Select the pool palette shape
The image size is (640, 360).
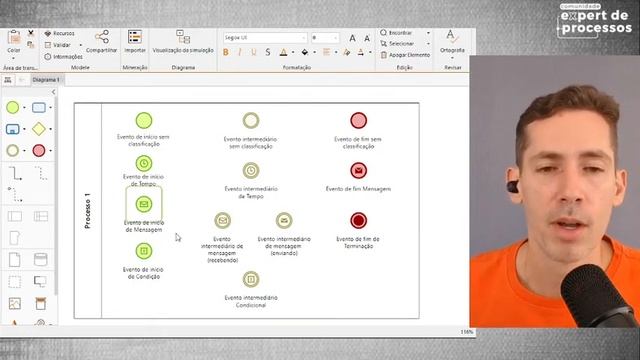pos(15,216)
